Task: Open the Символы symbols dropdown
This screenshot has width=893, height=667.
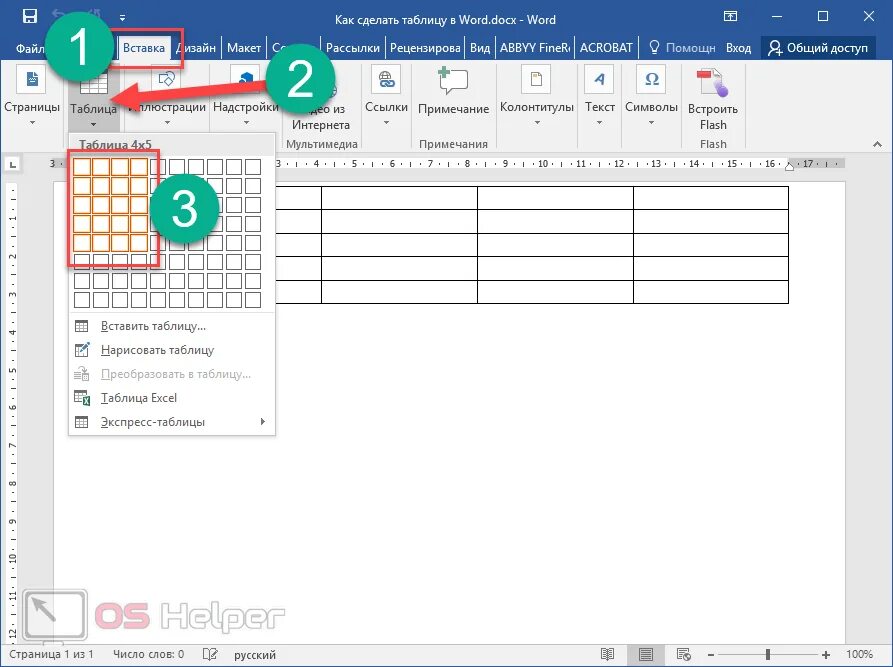Action: tap(652, 97)
